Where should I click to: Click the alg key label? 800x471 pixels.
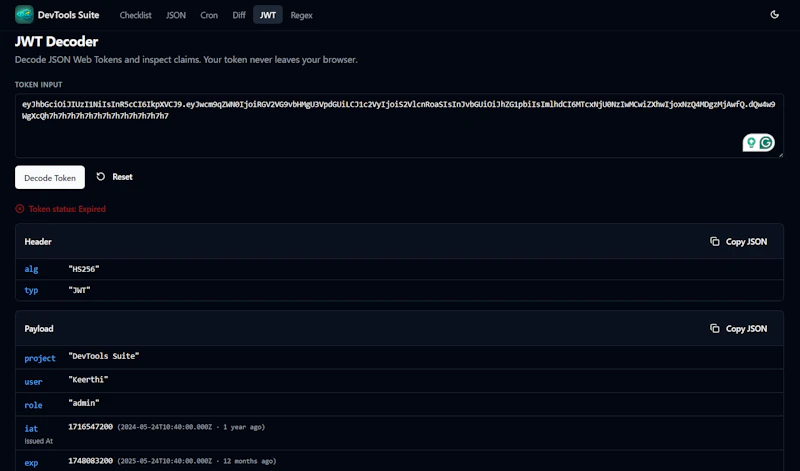[31, 269]
